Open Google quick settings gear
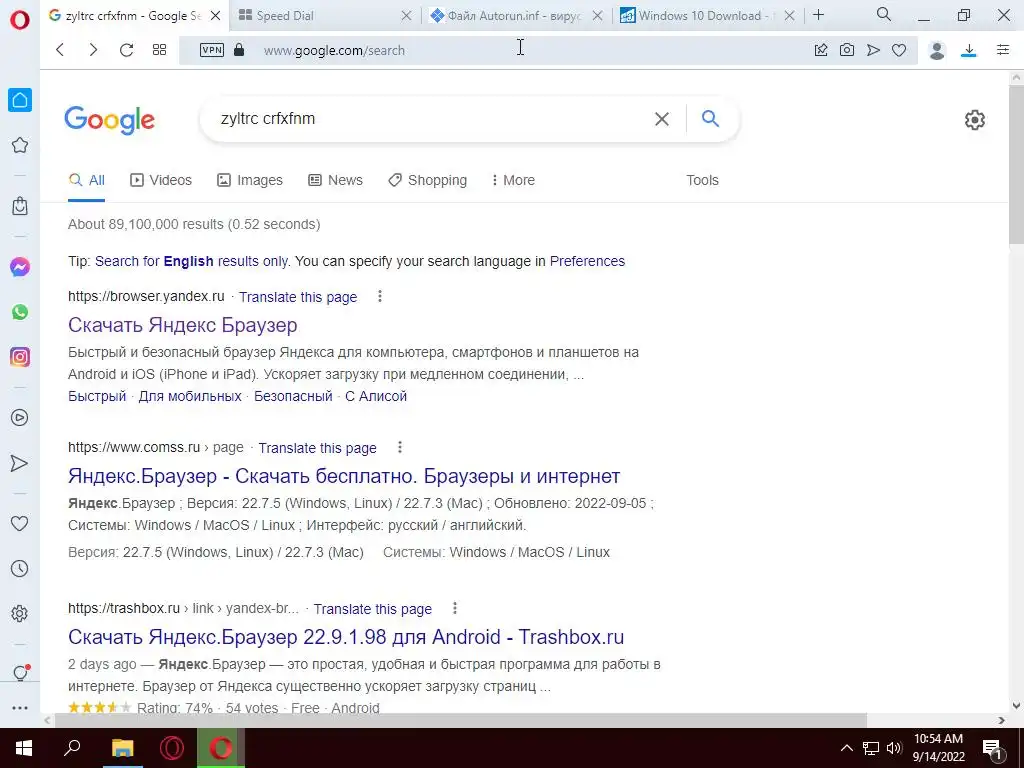The image size is (1024, 768). tap(974, 120)
